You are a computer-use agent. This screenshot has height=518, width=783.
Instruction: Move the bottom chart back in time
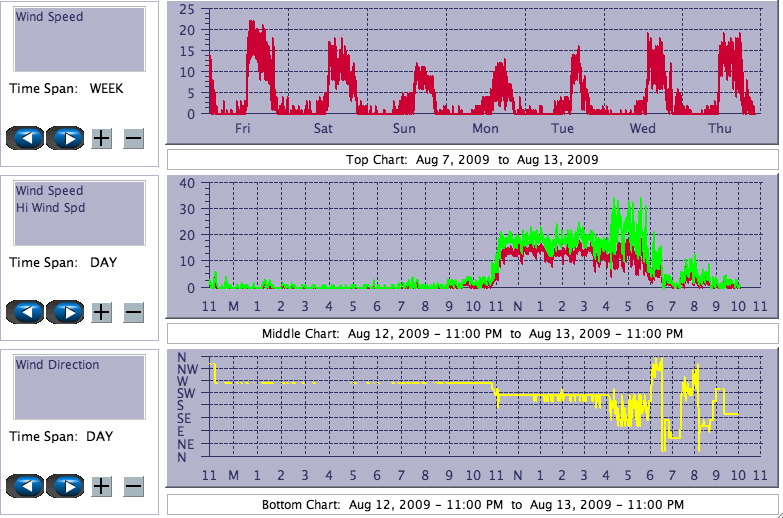tap(25, 486)
